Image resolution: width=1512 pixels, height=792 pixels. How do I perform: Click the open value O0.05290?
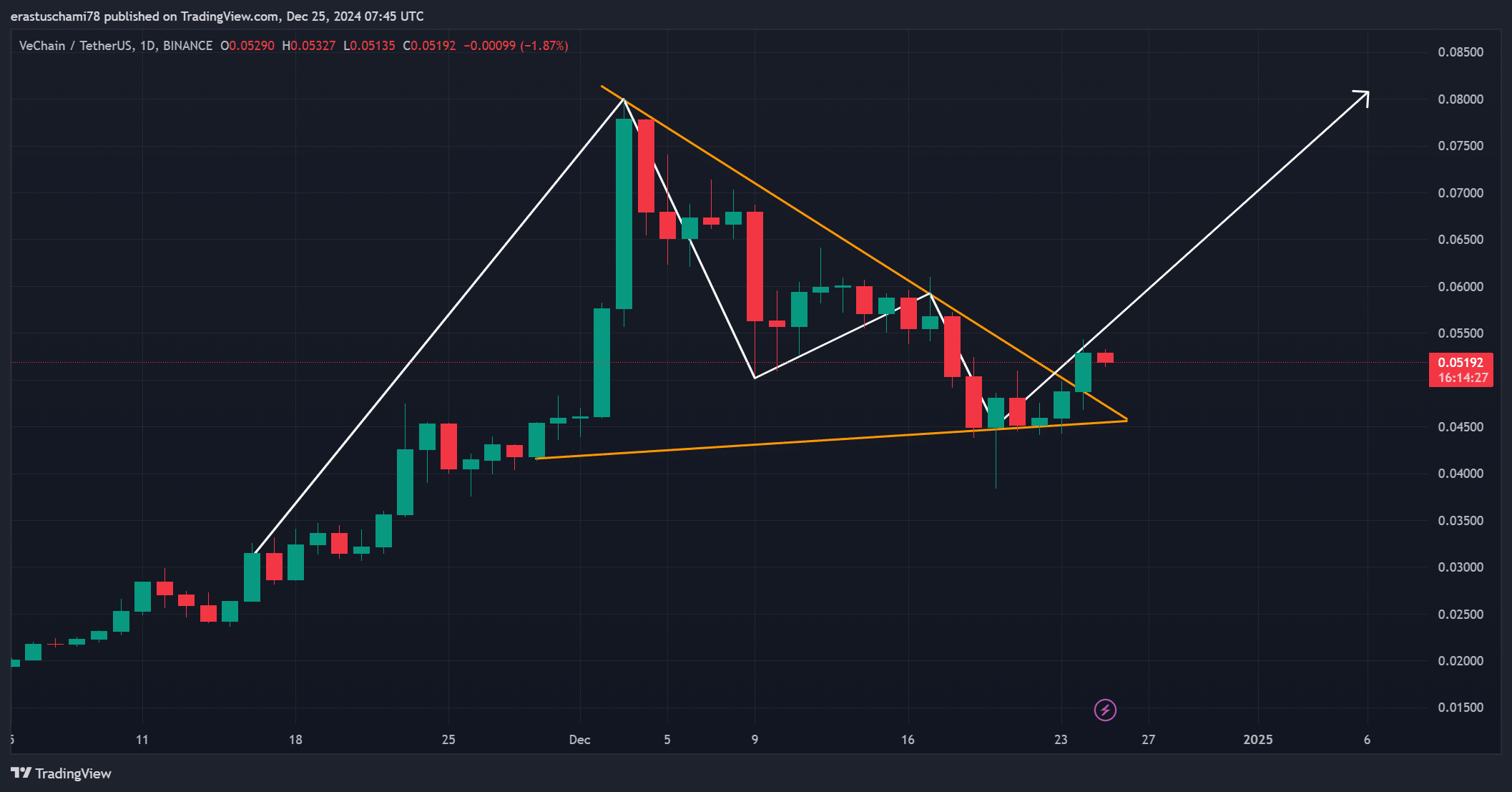point(247,46)
